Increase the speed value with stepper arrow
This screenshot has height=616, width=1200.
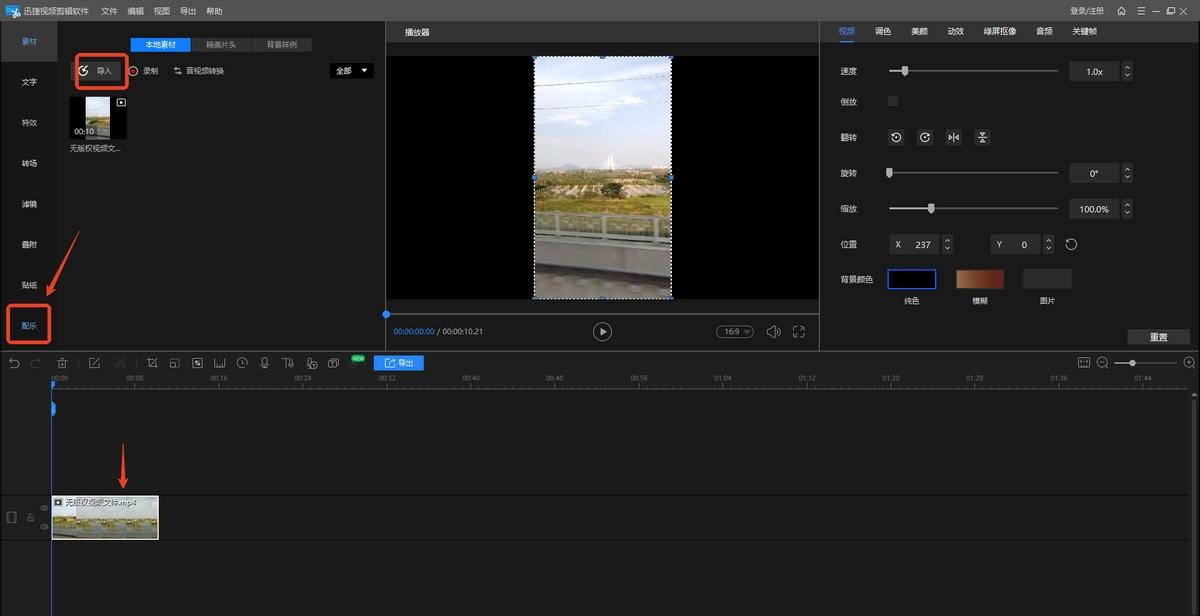(1128, 68)
